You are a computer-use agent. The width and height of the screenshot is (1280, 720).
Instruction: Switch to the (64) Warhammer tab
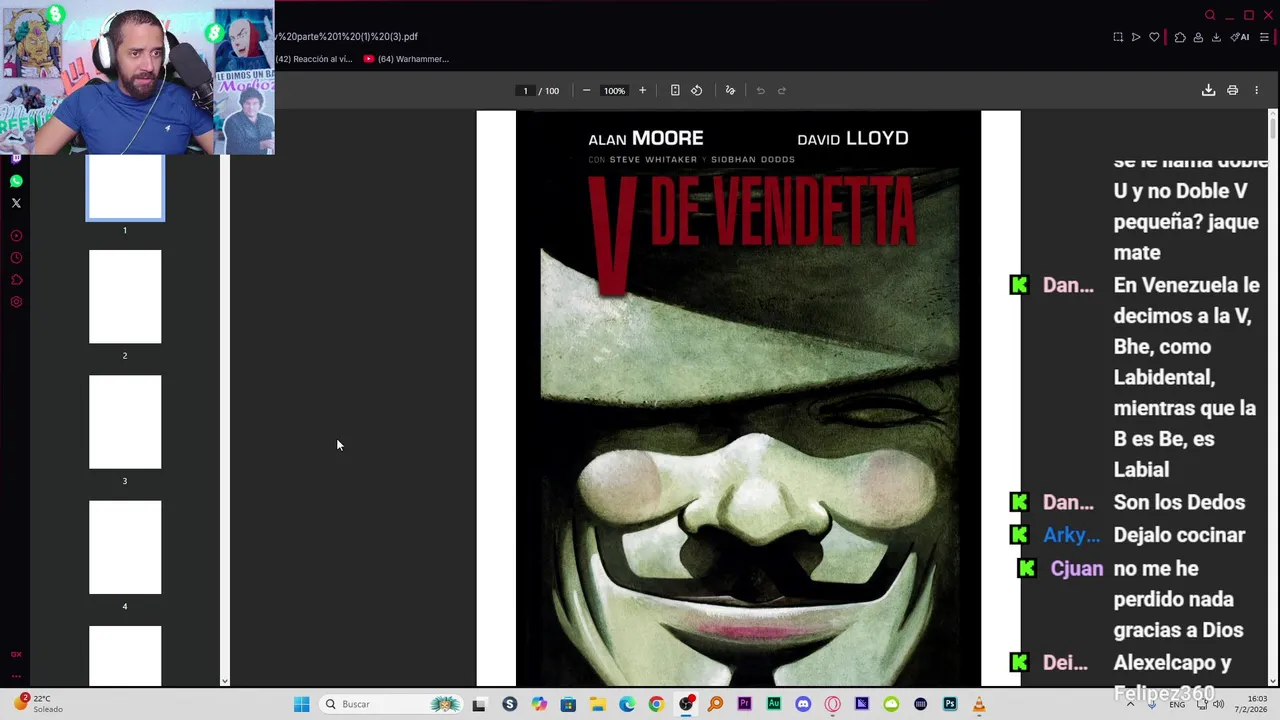pos(407,59)
